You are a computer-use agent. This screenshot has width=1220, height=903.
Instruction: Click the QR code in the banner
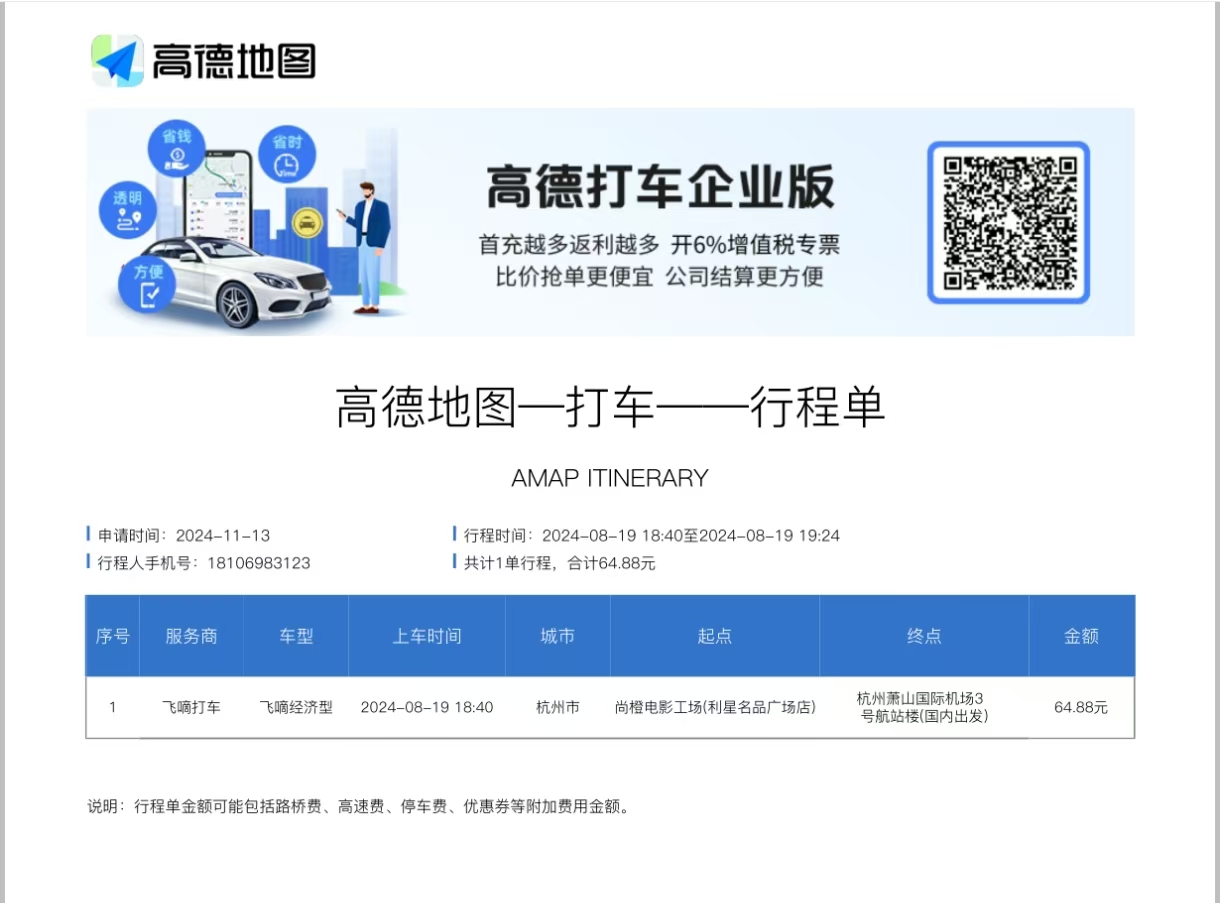click(x=1007, y=222)
